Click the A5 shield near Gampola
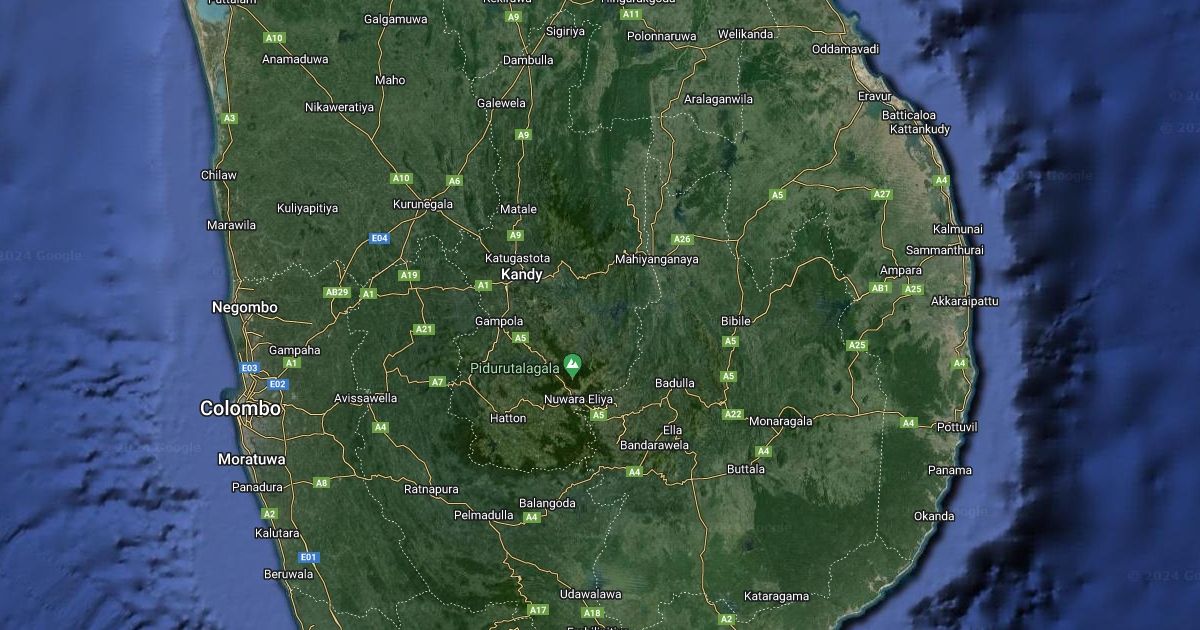Viewport: 1200px width, 630px height. [520, 338]
